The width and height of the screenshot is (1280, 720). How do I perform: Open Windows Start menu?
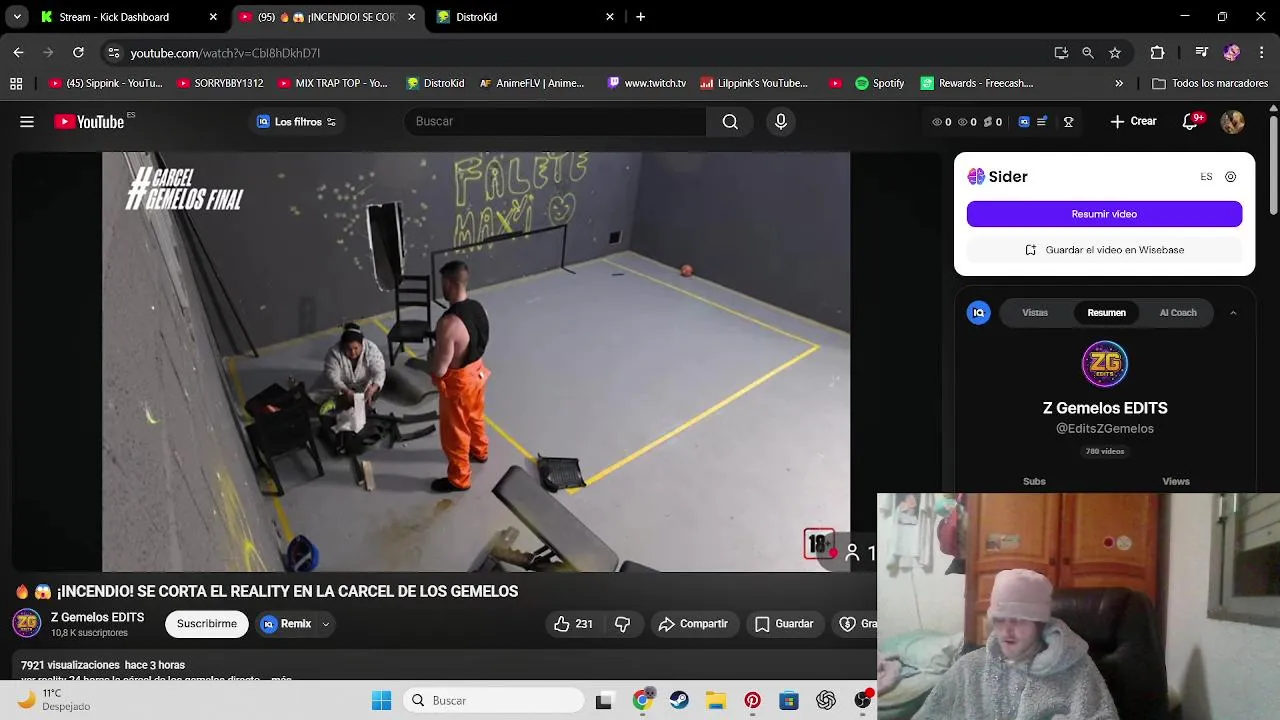tap(381, 701)
